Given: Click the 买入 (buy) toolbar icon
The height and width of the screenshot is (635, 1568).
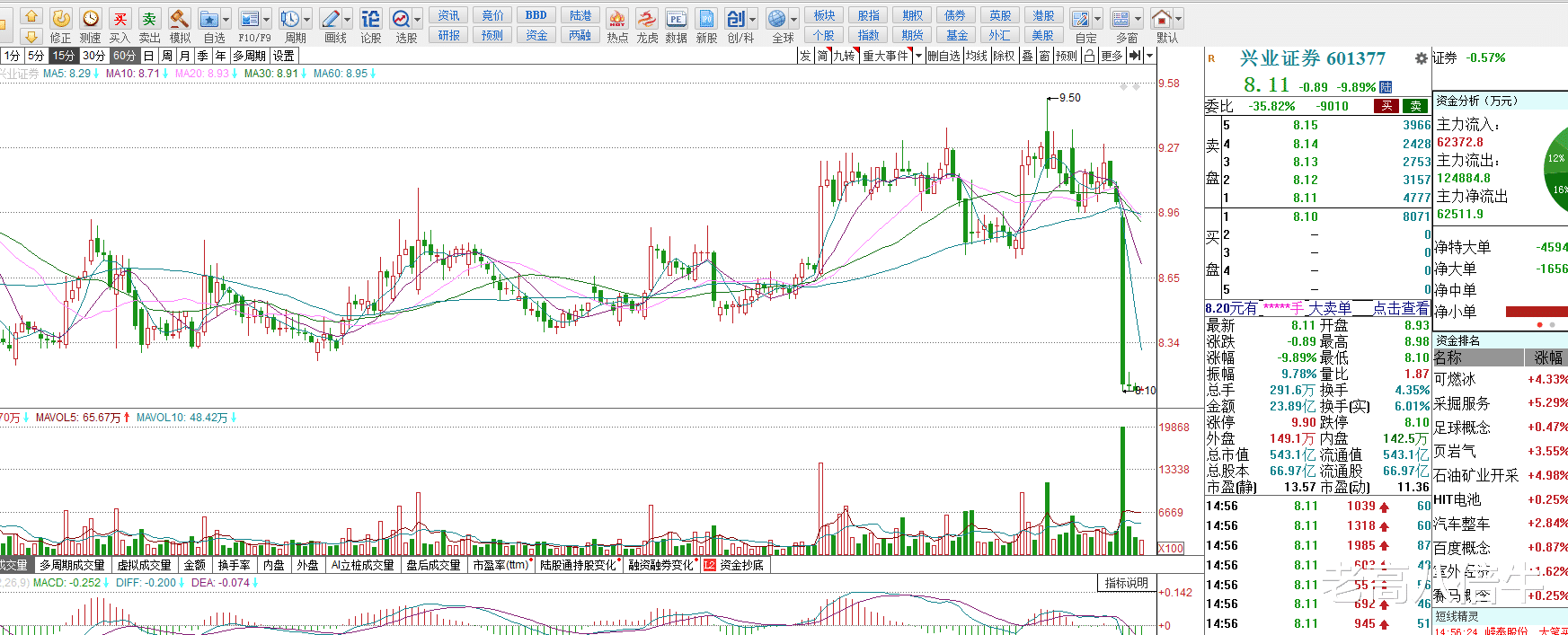Looking at the screenshot, I should 120,19.
